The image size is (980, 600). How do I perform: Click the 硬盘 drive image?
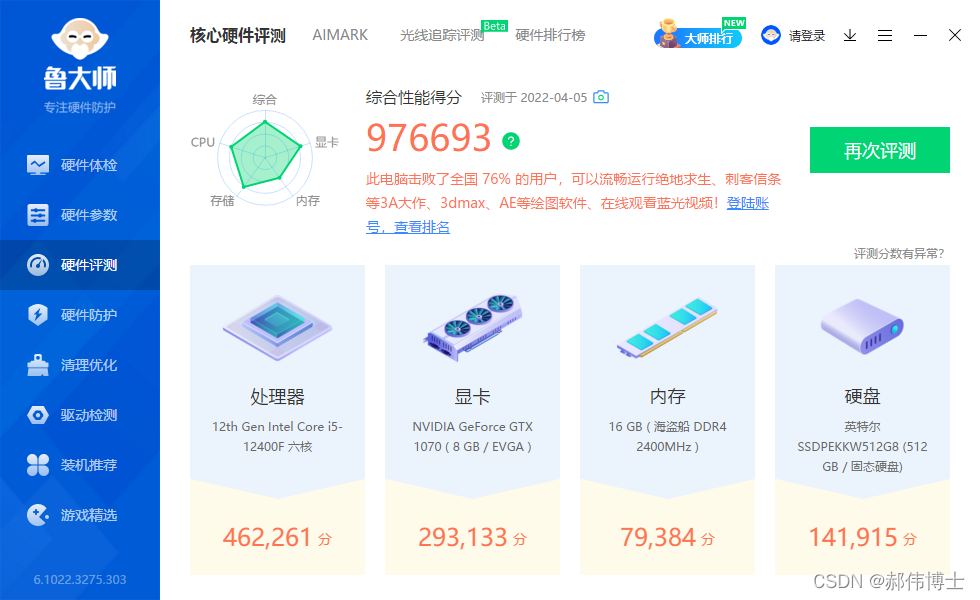(x=862, y=326)
